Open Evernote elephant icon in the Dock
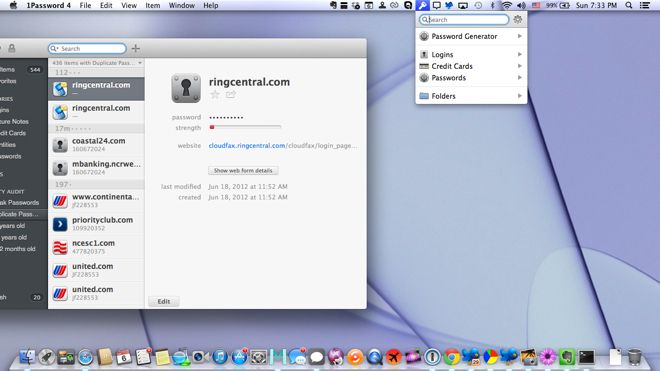This screenshot has width=660, height=371. (567, 357)
